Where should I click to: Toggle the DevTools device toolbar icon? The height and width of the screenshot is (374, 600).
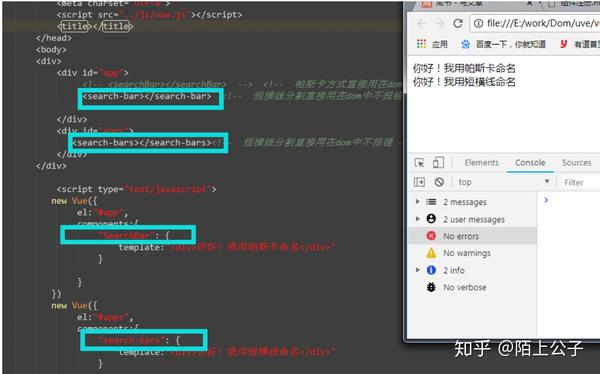438,163
